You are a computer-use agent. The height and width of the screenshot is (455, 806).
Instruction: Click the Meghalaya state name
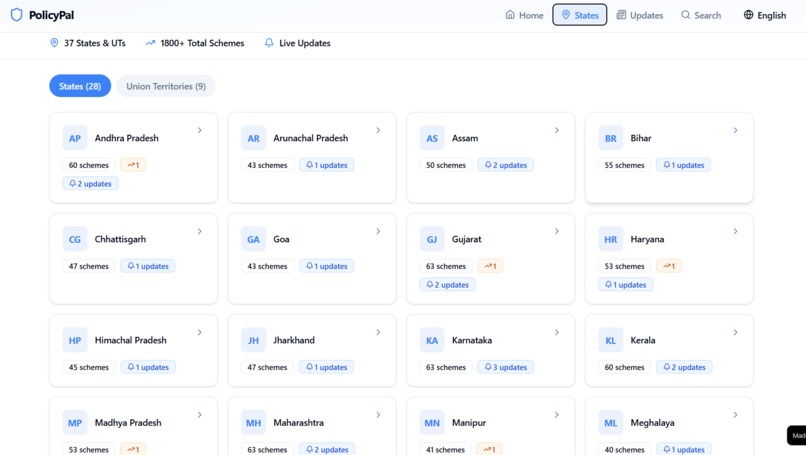coord(652,423)
